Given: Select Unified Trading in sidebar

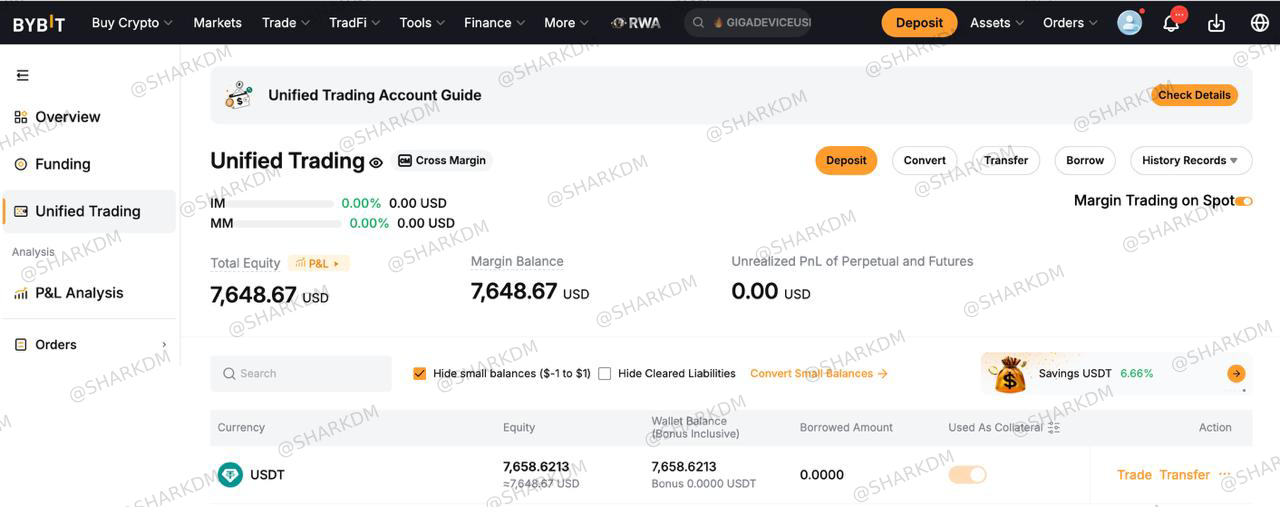Looking at the screenshot, I should (x=89, y=211).
